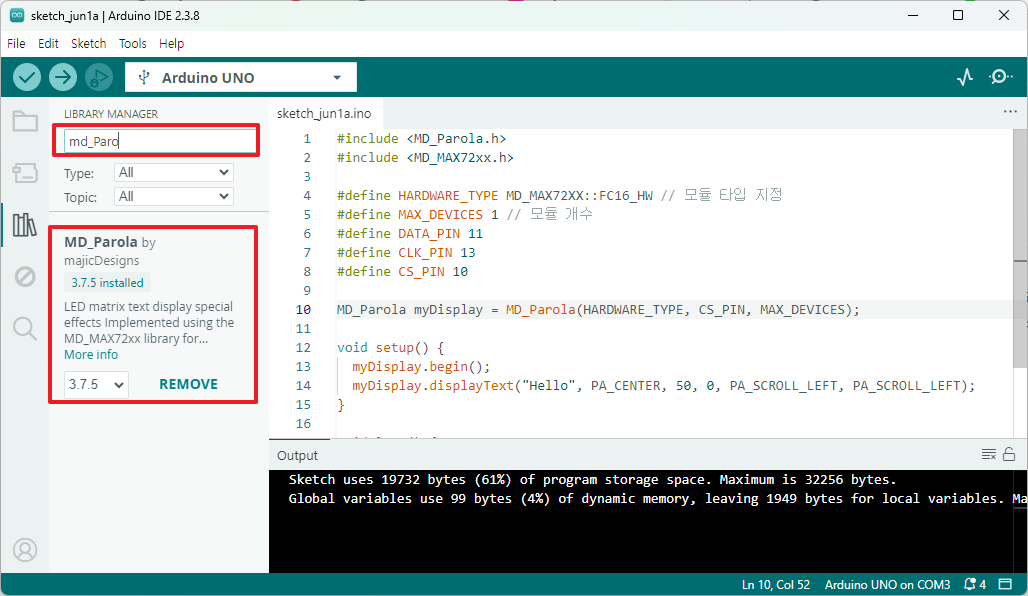Open the Arduino UNO board selector dropdown
Screen dimensions: 1028x596
click(x=241, y=77)
